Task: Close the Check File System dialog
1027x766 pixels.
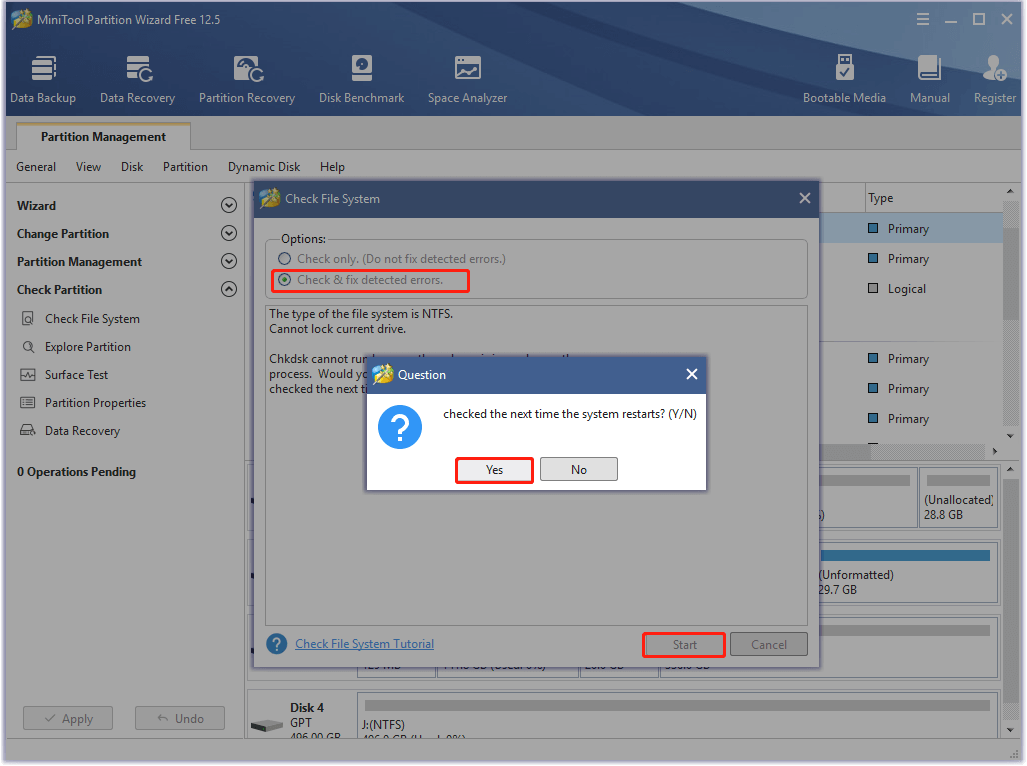Action: 805,198
